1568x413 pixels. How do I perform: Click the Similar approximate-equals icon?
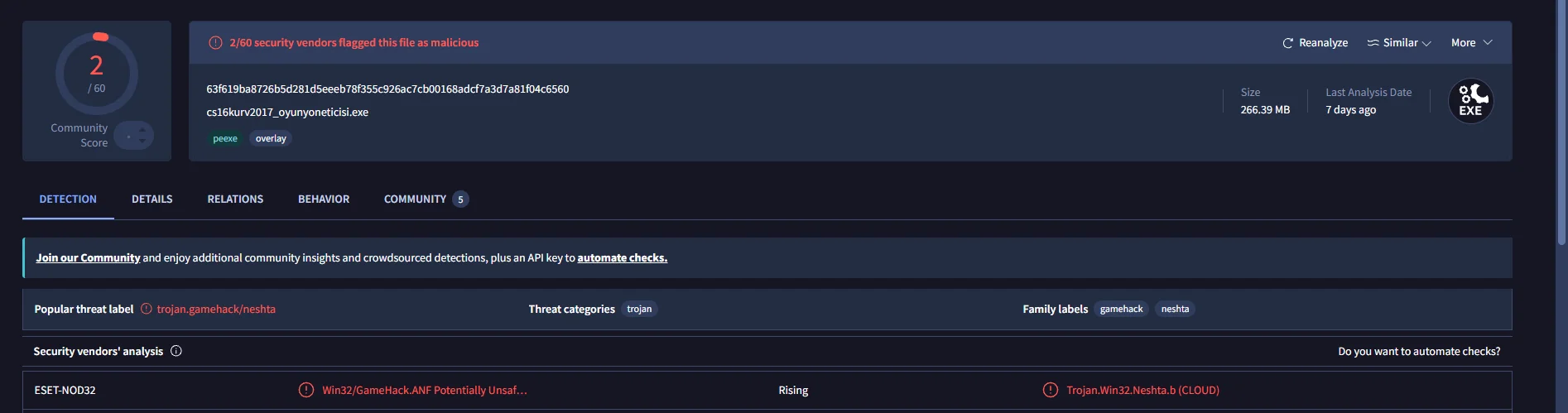click(x=1373, y=43)
